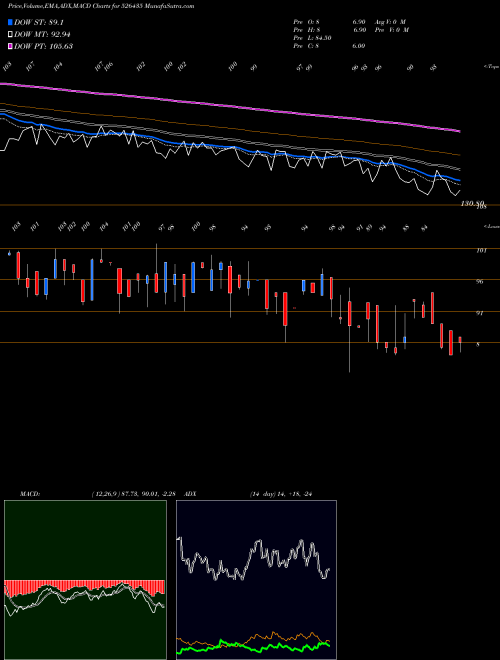Click the chart title mentioning MunafaSutra.com
Image resolution: width=500 pixels, height=660 pixels.
101,6
